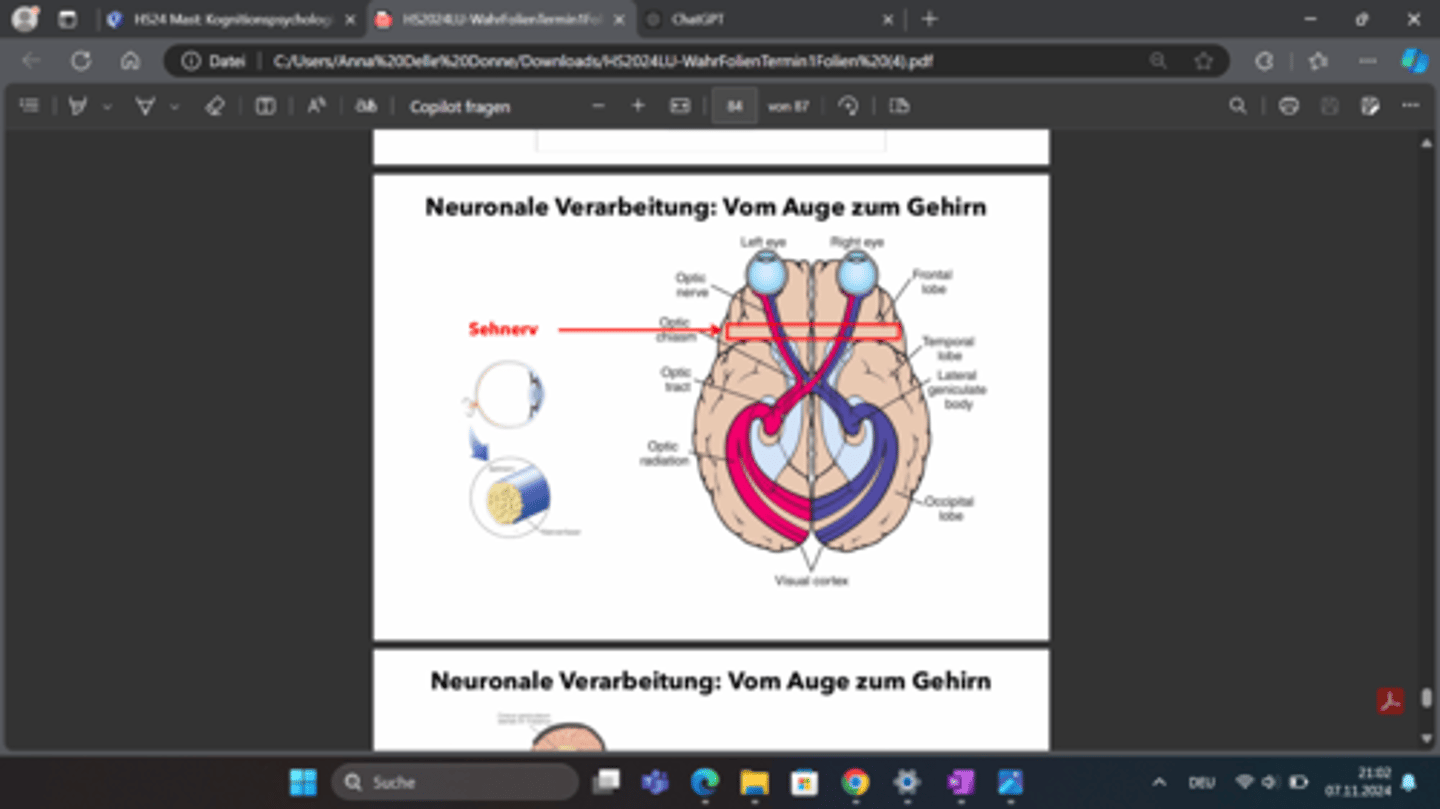The image size is (1440, 809).
Task: Click the scrollbar up arrow
Action: tap(1427, 144)
